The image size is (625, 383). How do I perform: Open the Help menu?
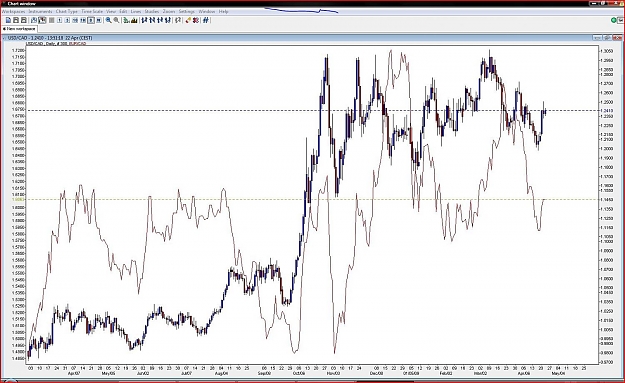224,12
